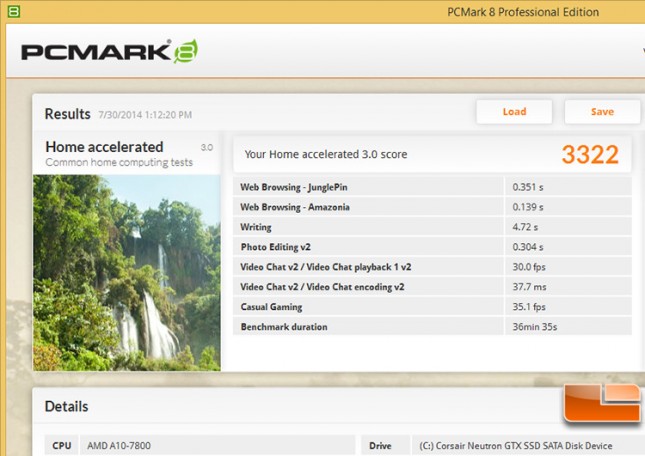
Task: Click the Drive label cell
Action: tap(385, 446)
